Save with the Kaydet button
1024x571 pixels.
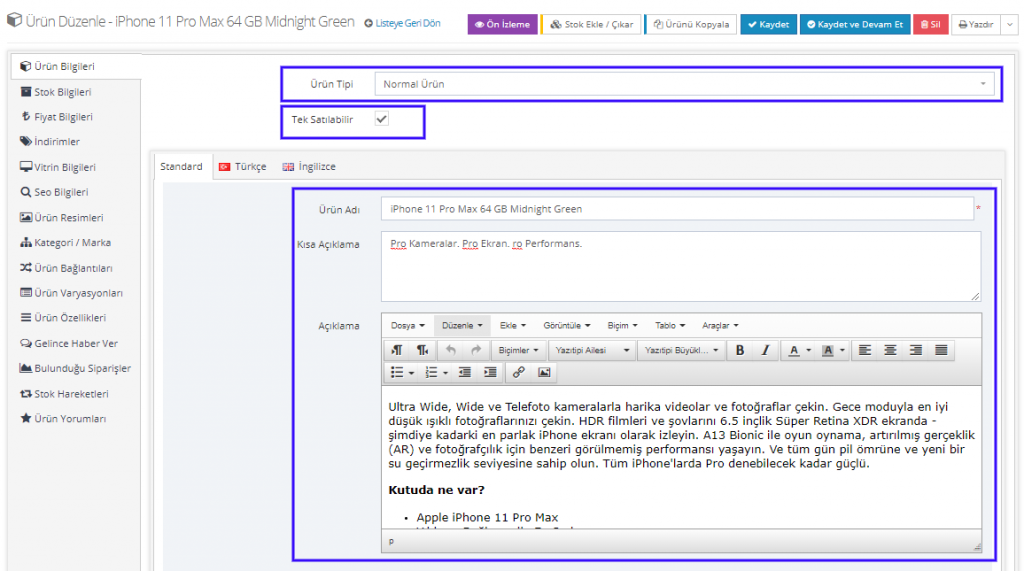[x=768, y=24]
